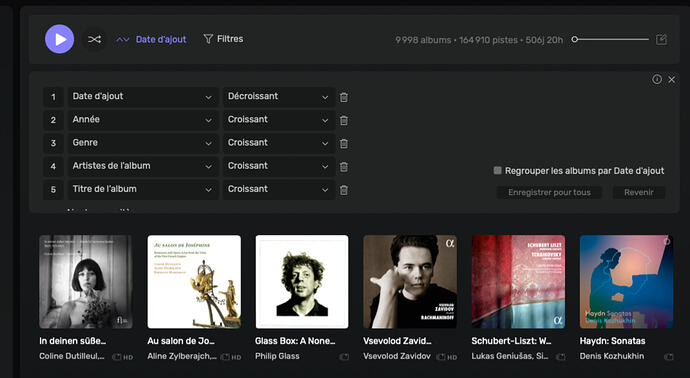Viewport: 690px width, 378px height.
Task: Close the sort criteria panel
Action: point(672,80)
